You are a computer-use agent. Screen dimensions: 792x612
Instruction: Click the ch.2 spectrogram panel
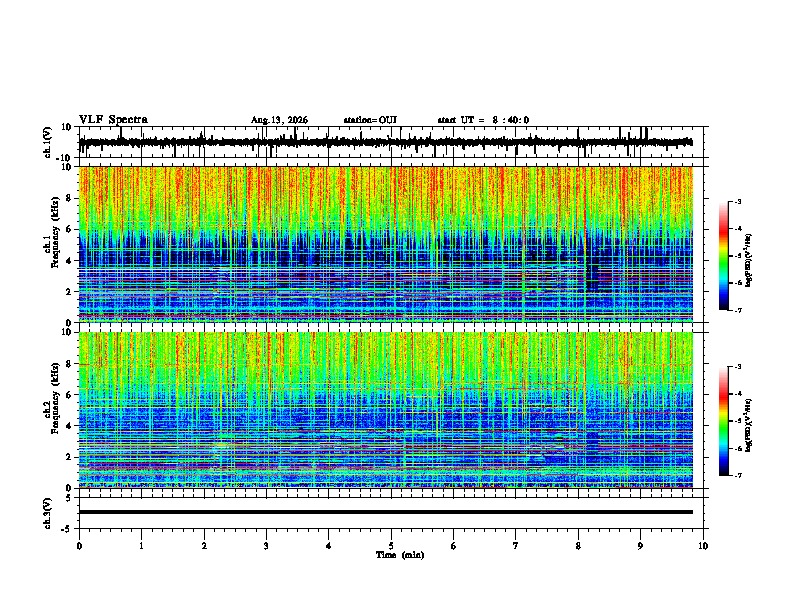click(385, 410)
